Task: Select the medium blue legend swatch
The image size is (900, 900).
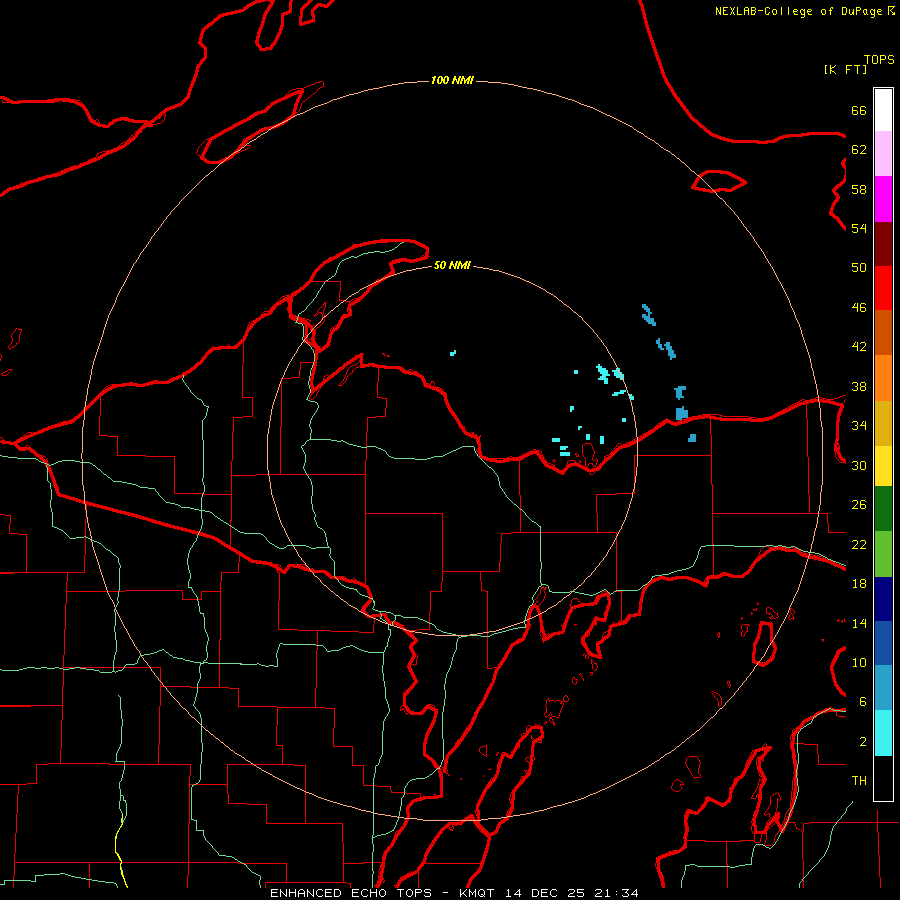Action: click(883, 643)
